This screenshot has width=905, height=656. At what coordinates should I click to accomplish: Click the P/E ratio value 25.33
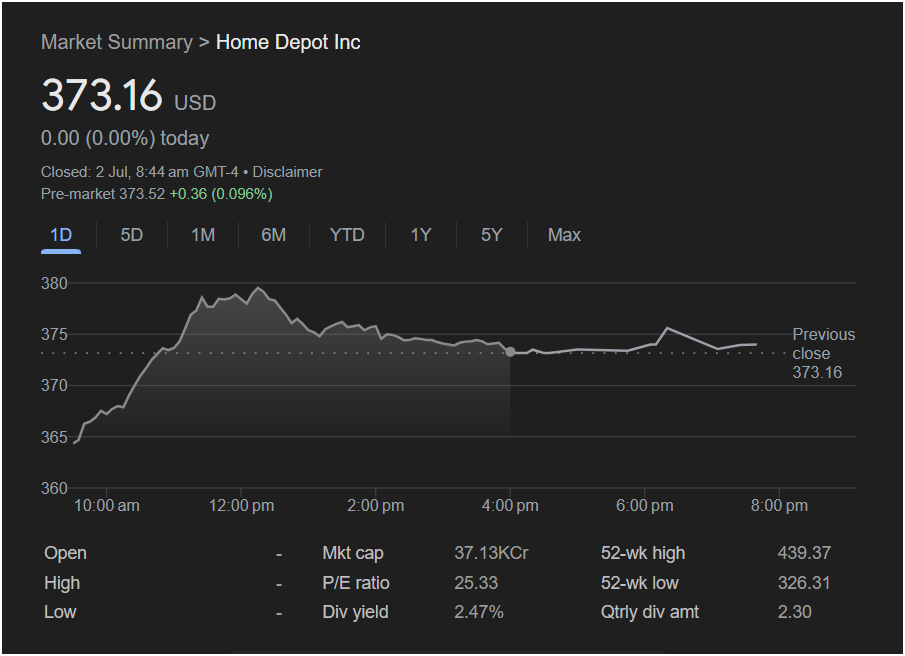(x=476, y=583)
